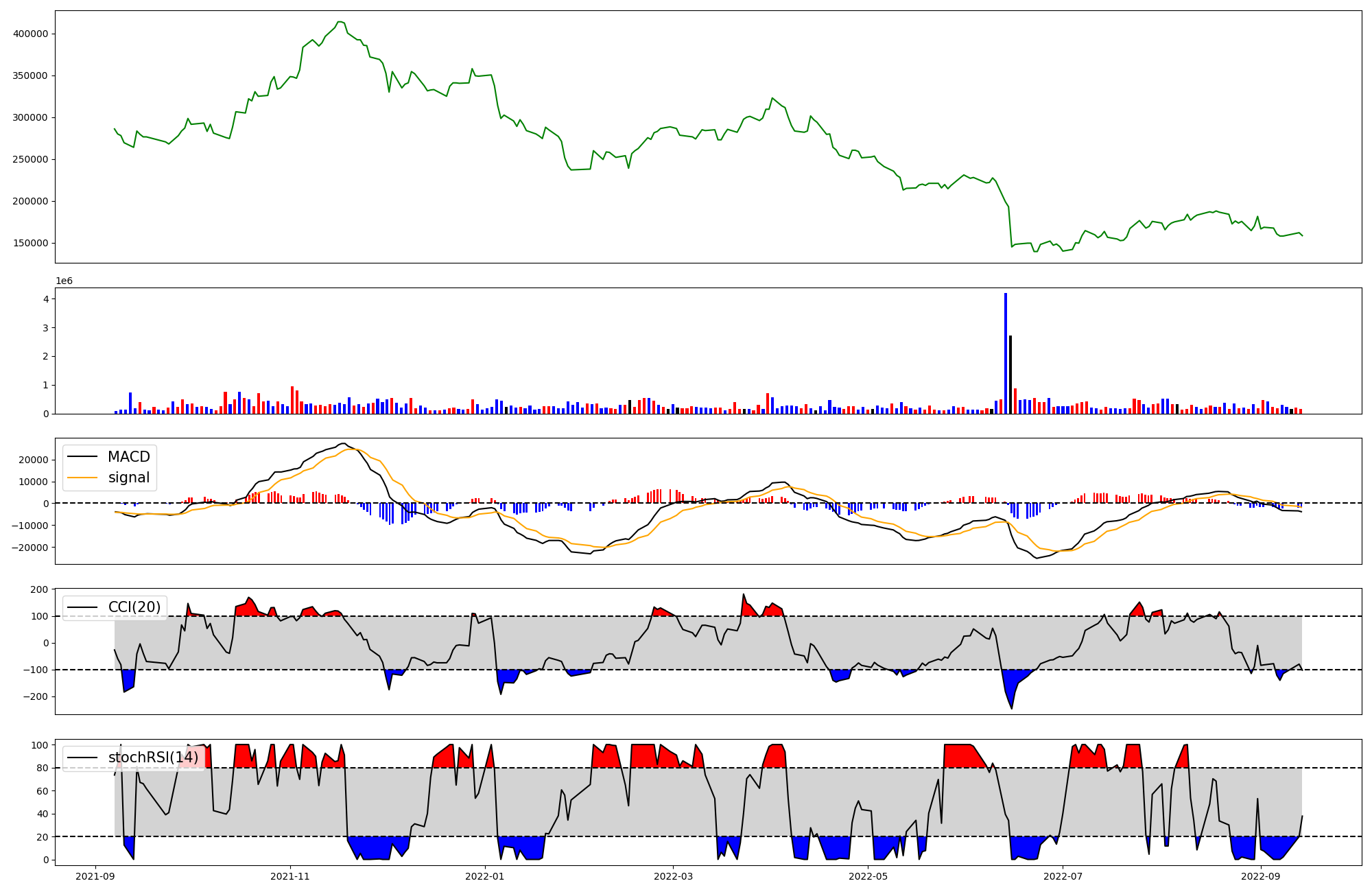The width and height of the screenshot is (1372, 892).
Task: Click the 1e6 volume scale label
Action: (x=64, y=281)
